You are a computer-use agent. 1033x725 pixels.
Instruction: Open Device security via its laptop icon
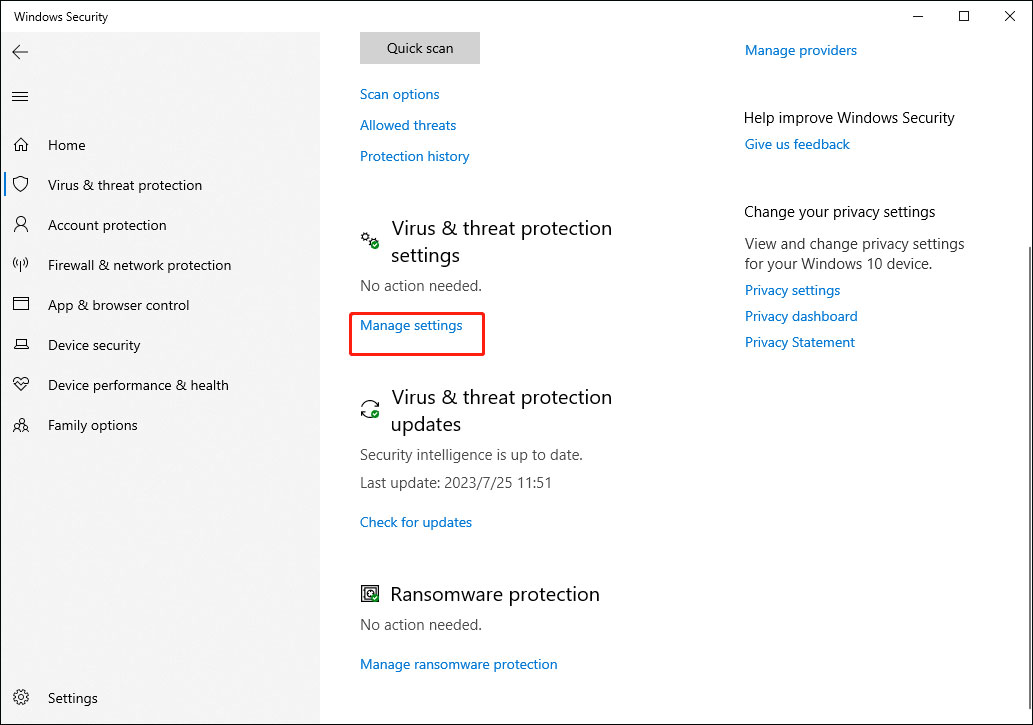[x=21, y=345]
